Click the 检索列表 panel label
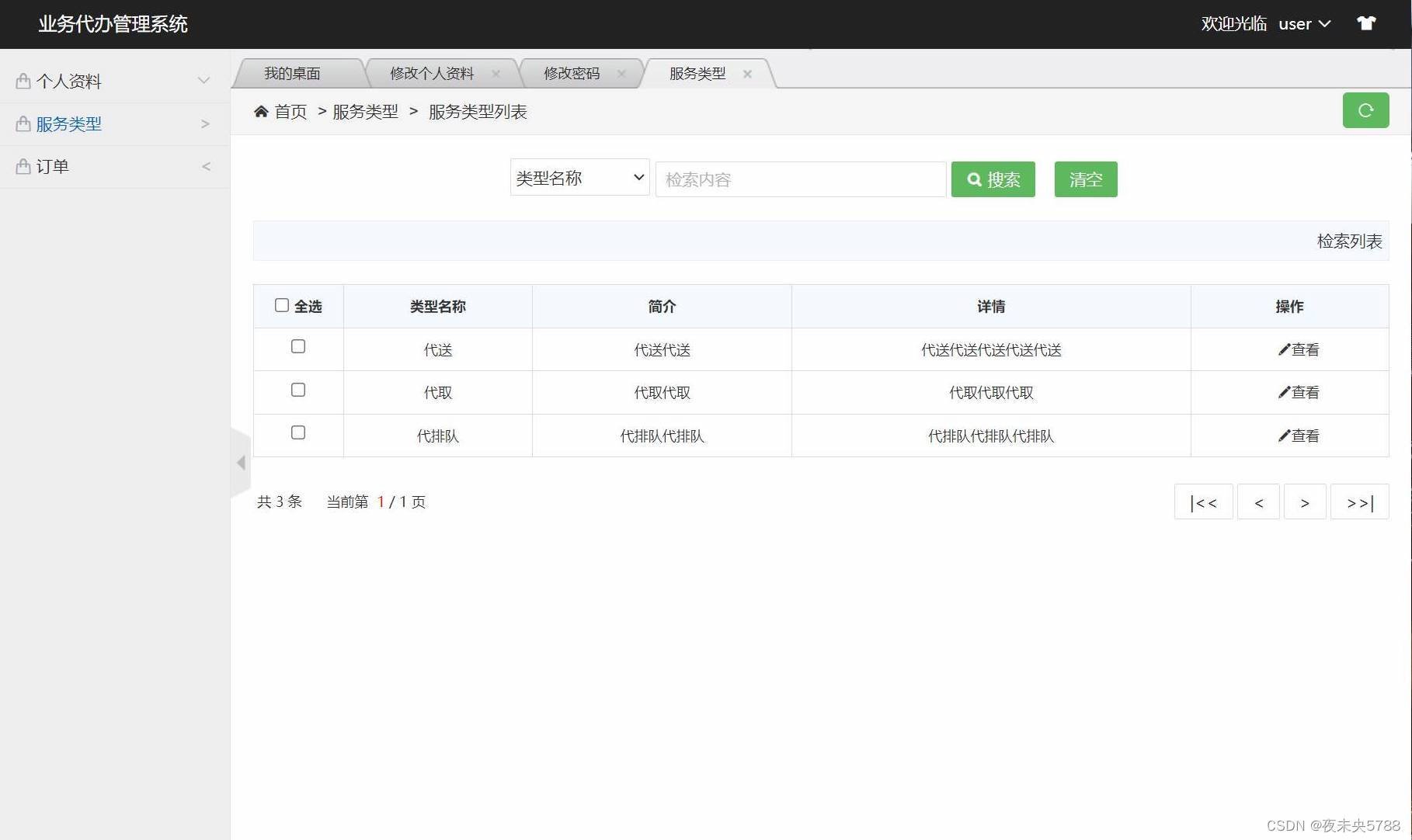 click(1349, 241)
